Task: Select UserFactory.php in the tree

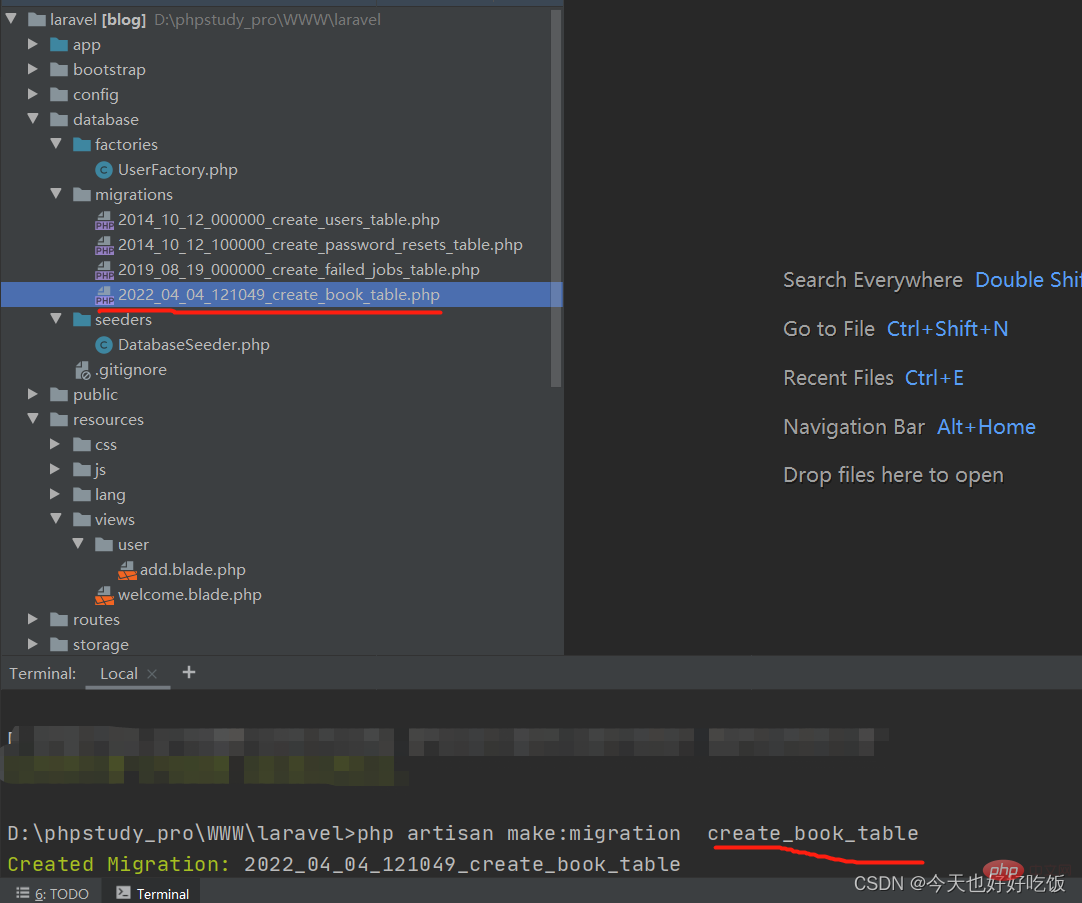Action: point(177,170)
